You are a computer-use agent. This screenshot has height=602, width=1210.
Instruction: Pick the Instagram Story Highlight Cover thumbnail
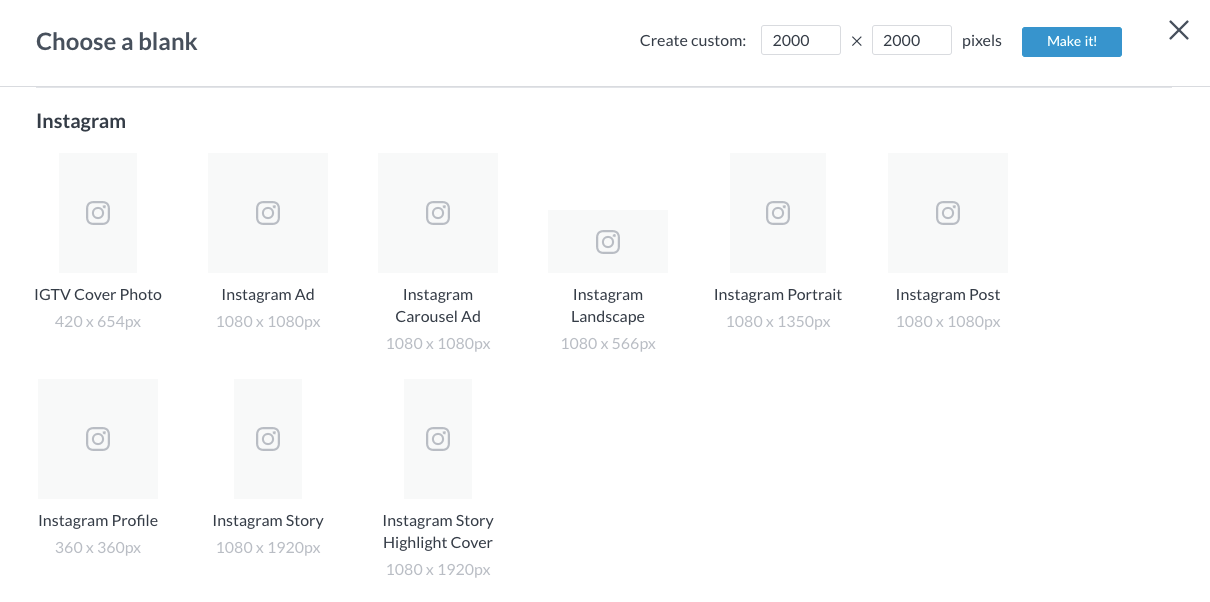point(438,439)
